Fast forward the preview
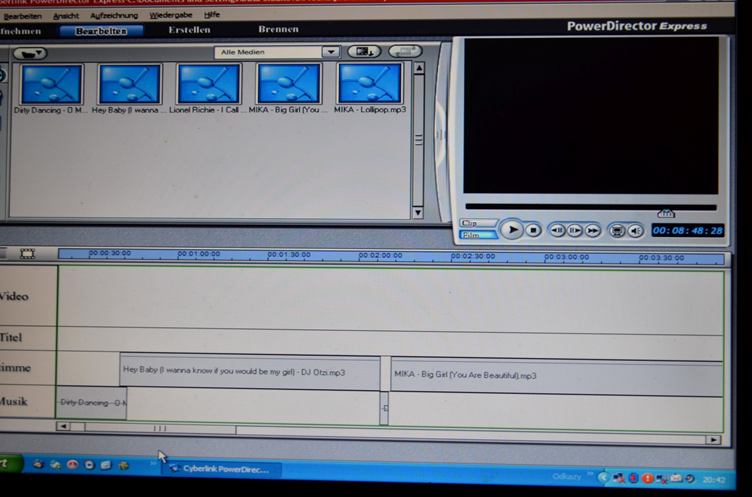Image resolution: width=752 pixels, height=497 pixels. (x=593, y=231)
